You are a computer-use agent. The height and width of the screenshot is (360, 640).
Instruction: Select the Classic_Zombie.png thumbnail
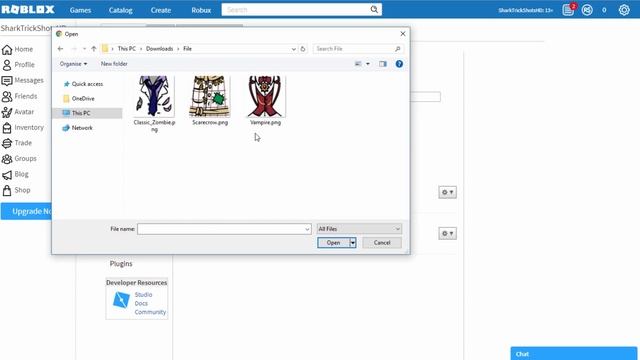click(x=154, y=96)
